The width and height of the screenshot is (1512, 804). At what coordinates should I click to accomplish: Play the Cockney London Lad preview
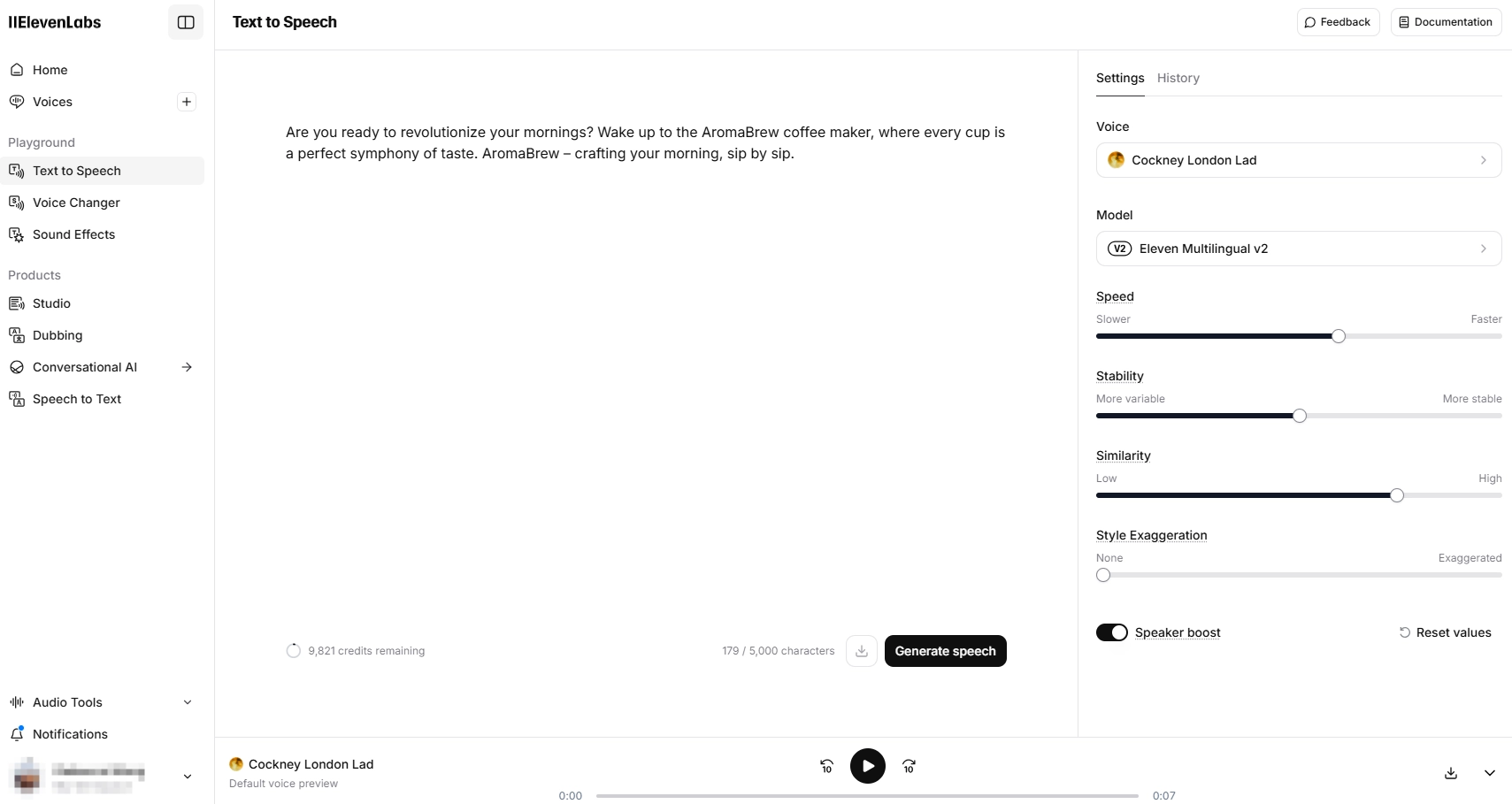point(867,766)
